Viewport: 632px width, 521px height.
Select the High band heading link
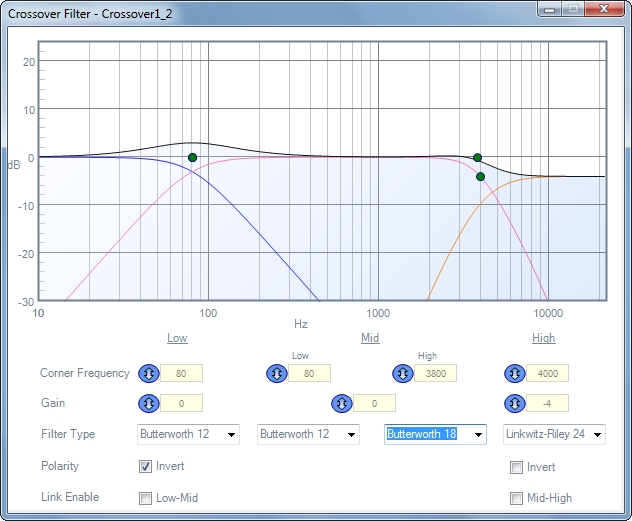tap(543, 338)
